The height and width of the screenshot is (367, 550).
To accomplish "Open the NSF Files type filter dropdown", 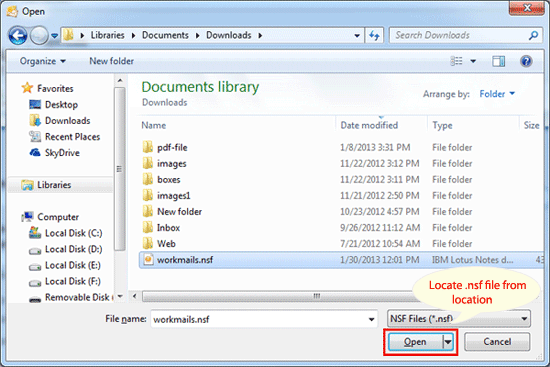I will (x=459, y=319).
